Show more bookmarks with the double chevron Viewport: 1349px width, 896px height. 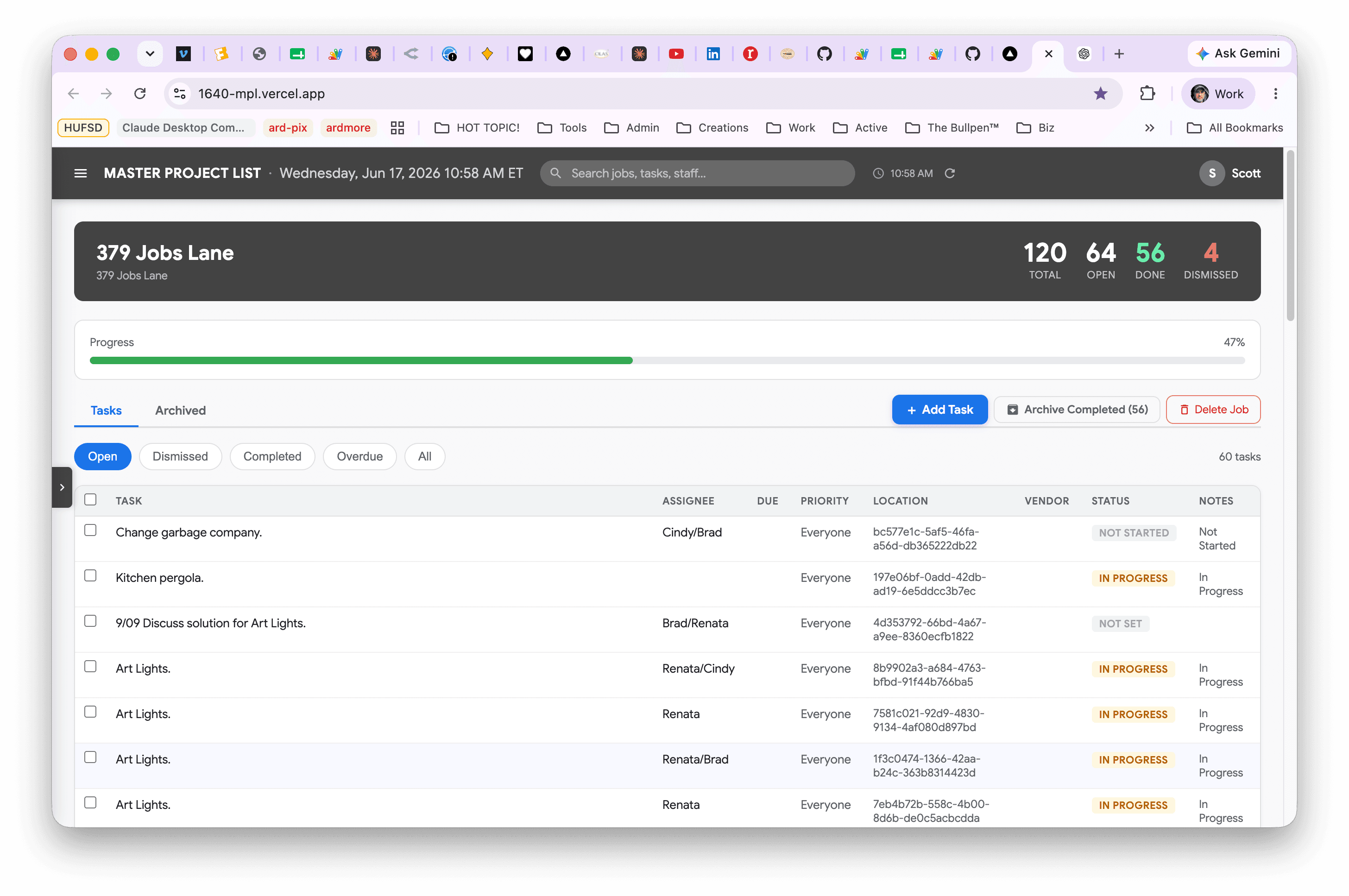[1150, 127]
